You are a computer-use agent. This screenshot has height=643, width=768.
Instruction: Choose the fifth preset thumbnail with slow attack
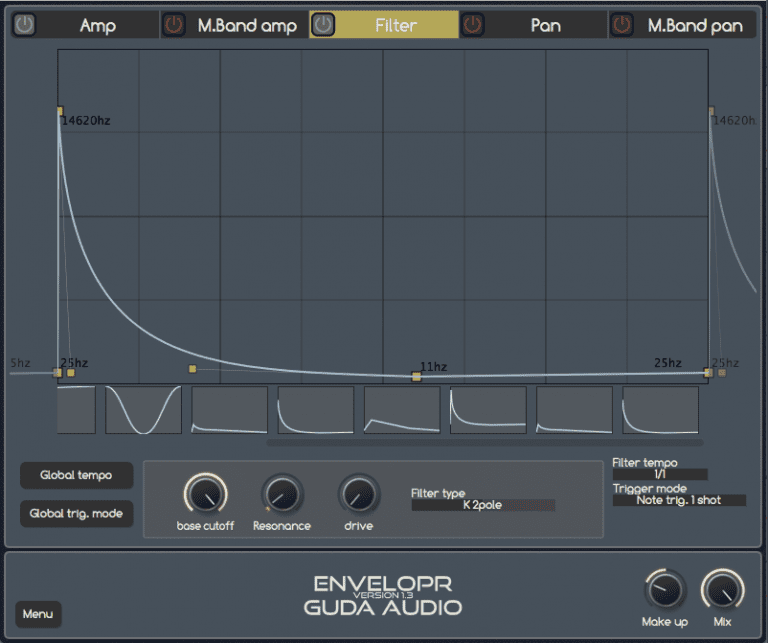(x=402, y=410)
